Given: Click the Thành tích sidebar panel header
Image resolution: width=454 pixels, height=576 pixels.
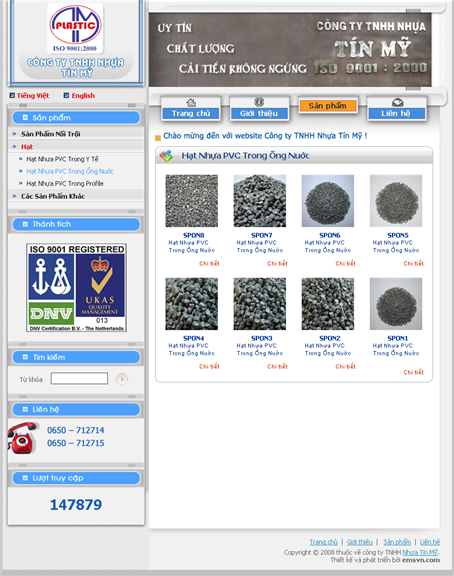Looking at the screenshot, I should pyautogui.click(x=76, y=224).
